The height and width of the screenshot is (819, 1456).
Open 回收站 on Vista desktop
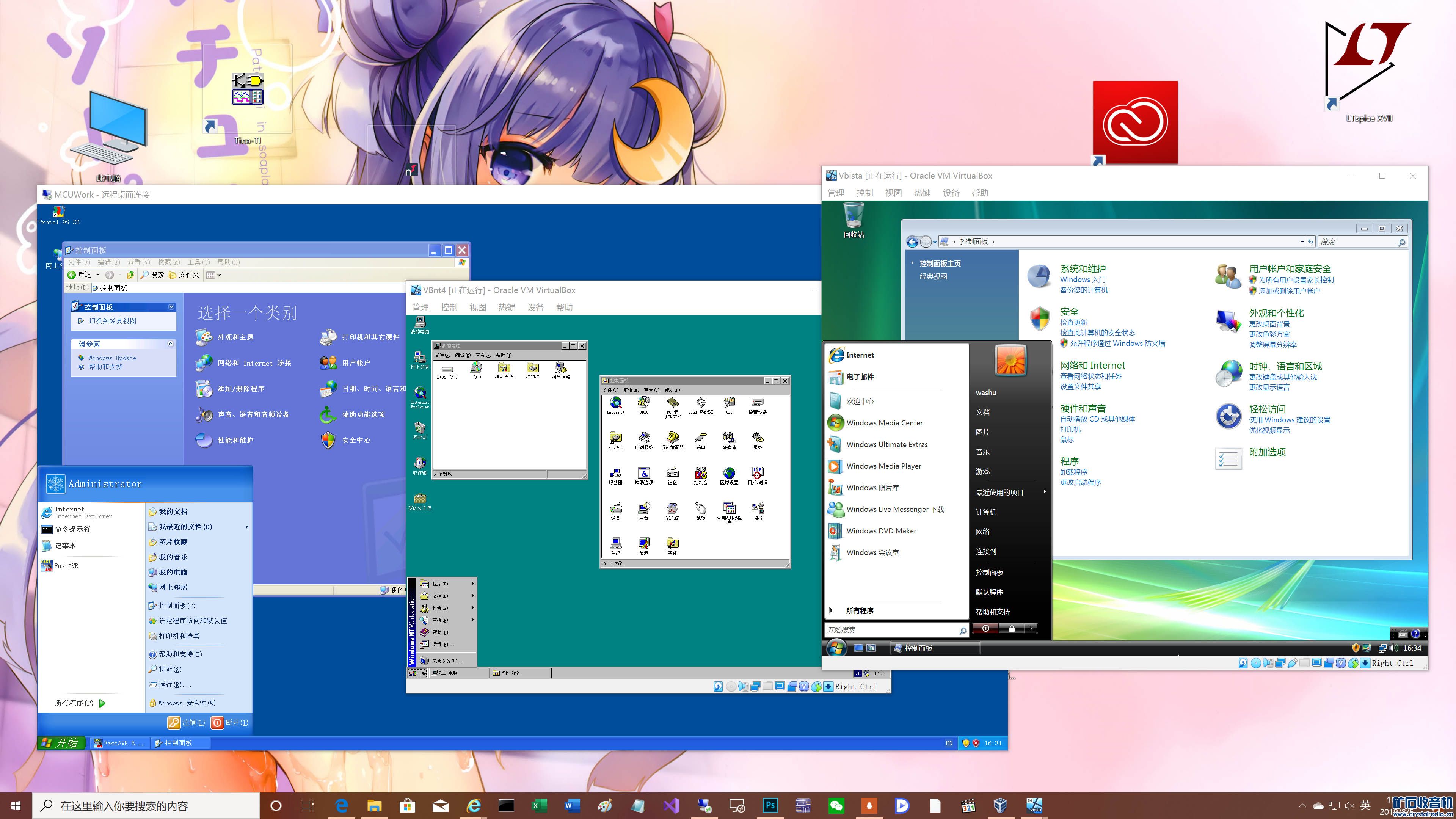point(854,220)
